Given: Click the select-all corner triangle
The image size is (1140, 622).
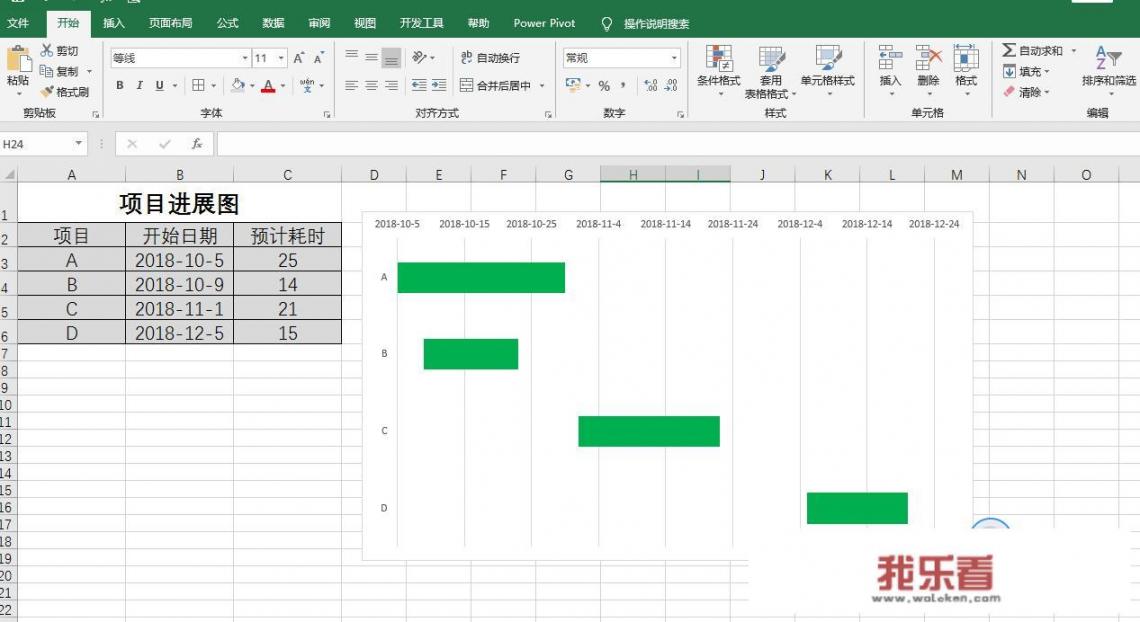Looking at the screenshot, I should (x=9, y=174).
